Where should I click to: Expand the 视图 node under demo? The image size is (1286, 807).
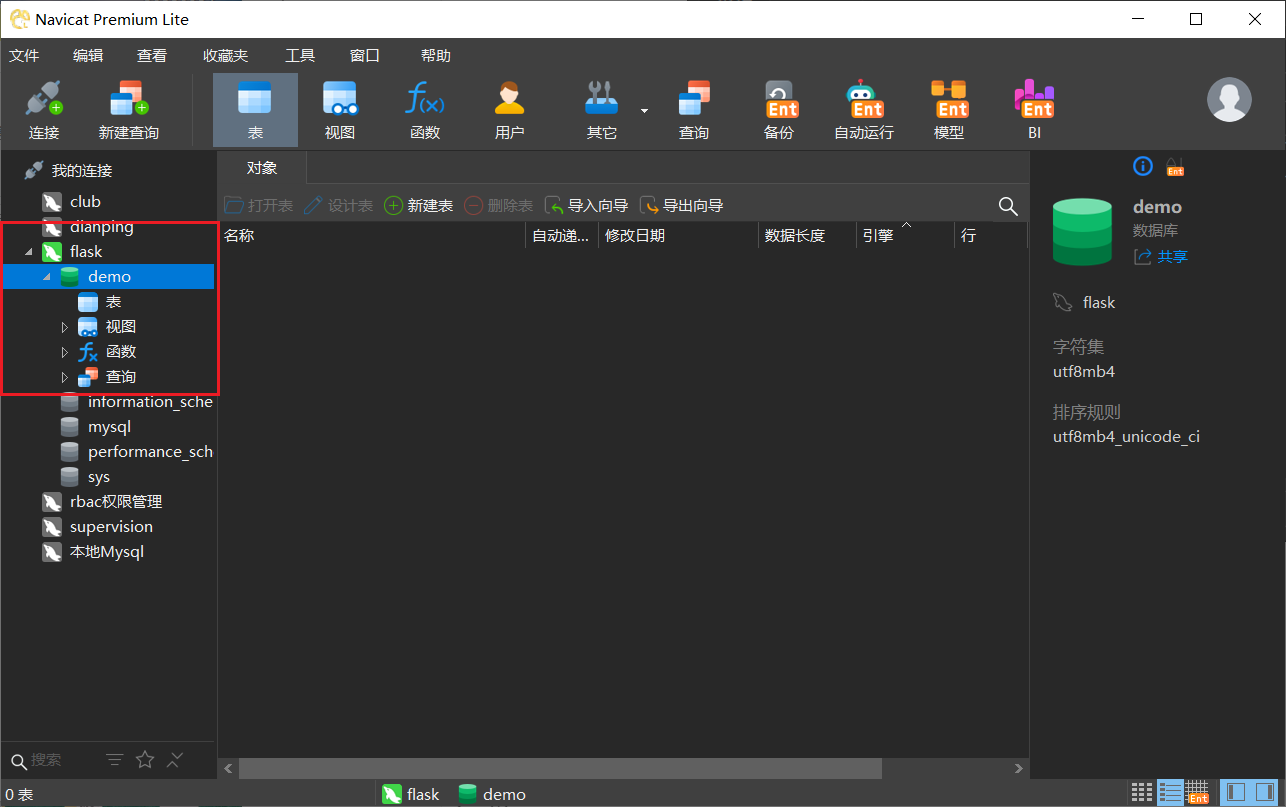click(x=65, y=327)
